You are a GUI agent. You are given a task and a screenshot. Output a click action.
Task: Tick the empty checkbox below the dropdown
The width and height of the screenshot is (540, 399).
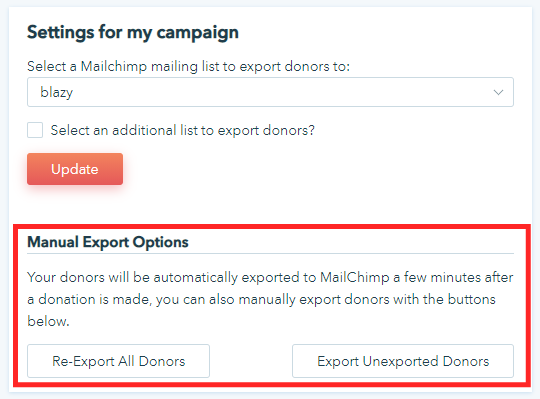click(35, 130)
